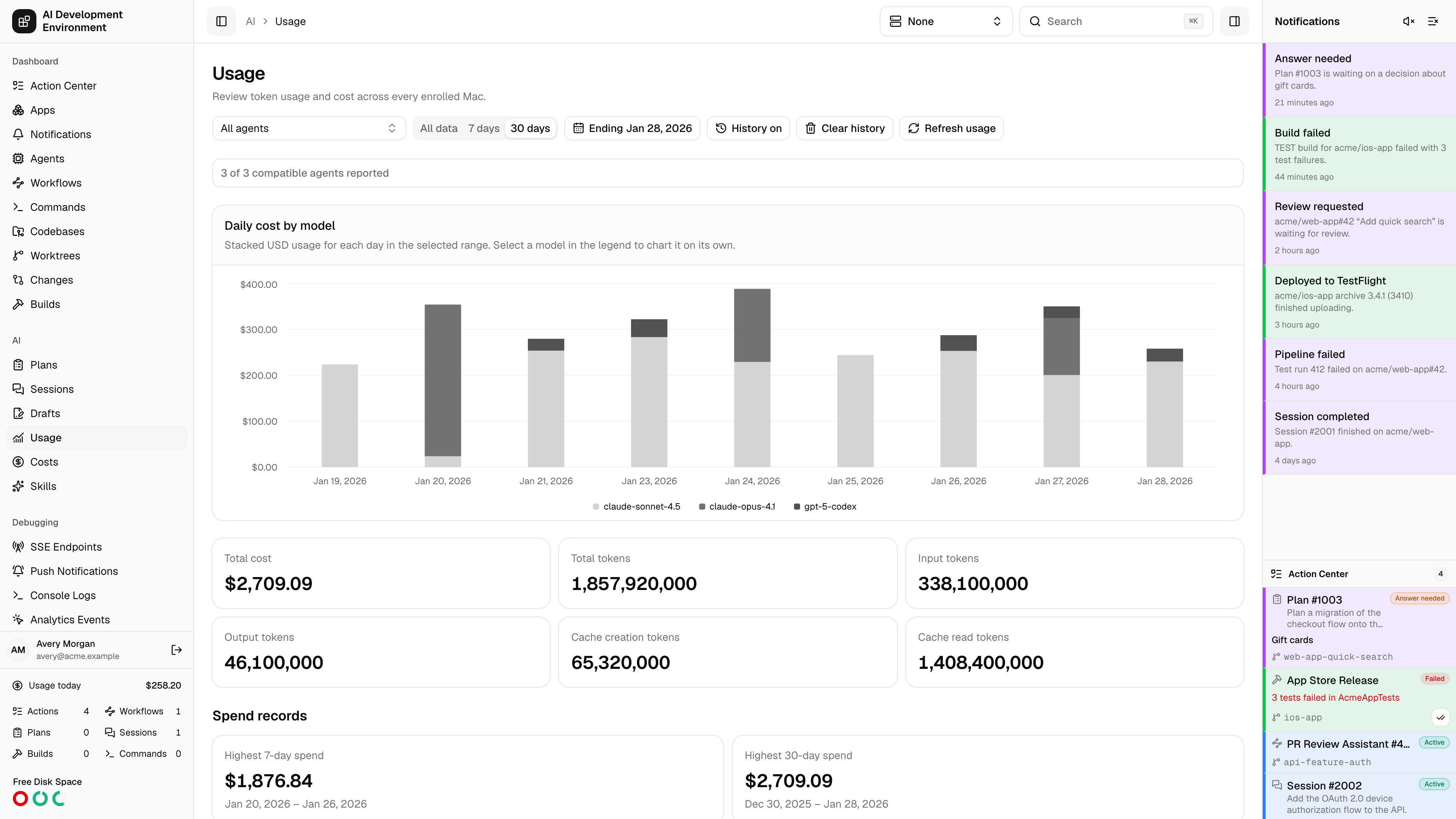Click Usage today $258.20 row
This screenshot has width=1456, height=819.
click(97, 686)
